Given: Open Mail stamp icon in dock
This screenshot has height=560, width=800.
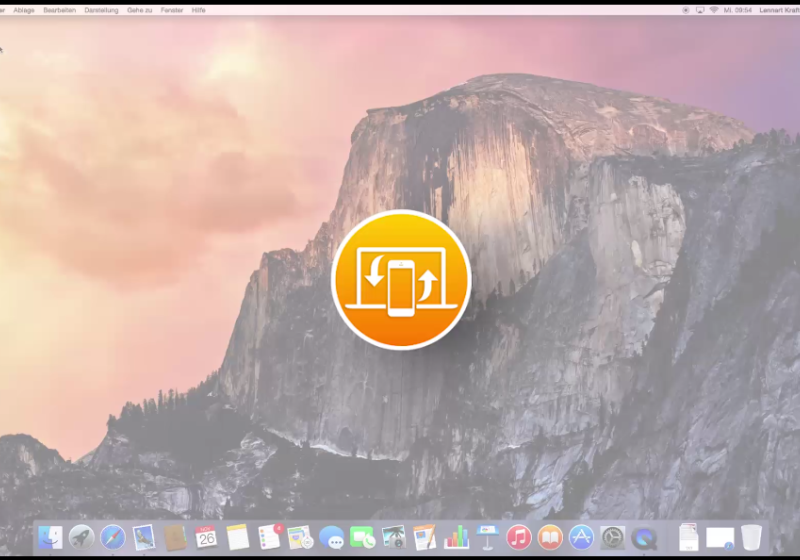Looking at the screenshot, I should (144, 538).
